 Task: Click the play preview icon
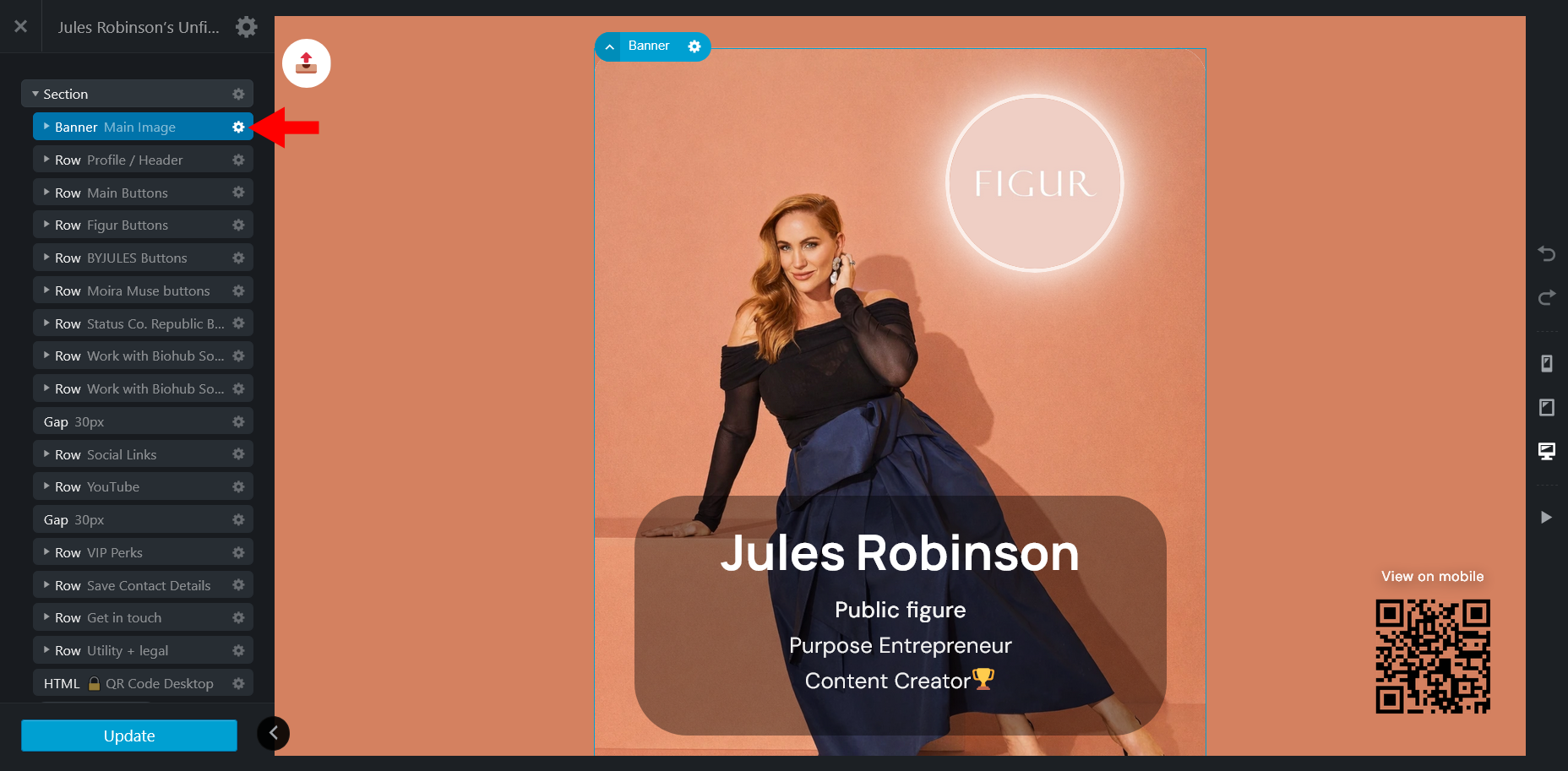click(1546, 517)
